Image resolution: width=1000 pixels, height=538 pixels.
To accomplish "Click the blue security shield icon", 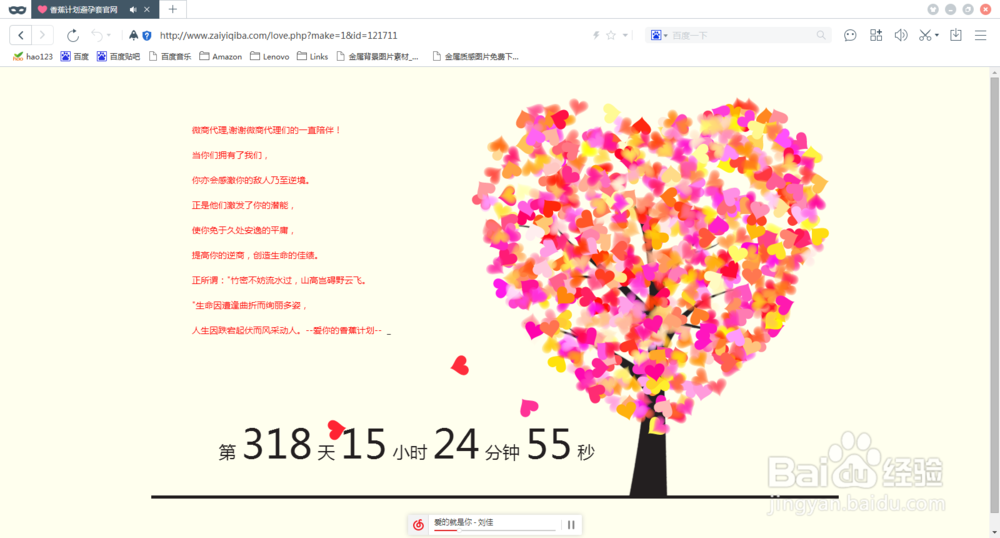I will click(x=147, y=36).
